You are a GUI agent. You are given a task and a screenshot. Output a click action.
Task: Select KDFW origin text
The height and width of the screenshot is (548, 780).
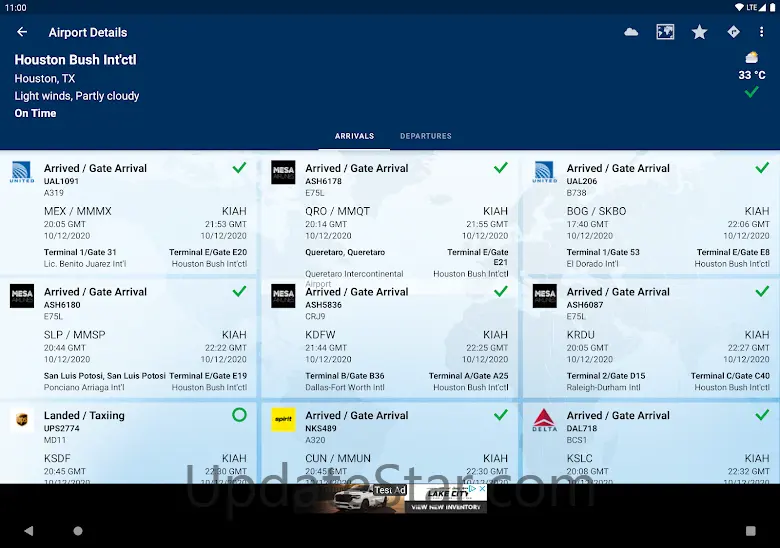coord(320,335)
